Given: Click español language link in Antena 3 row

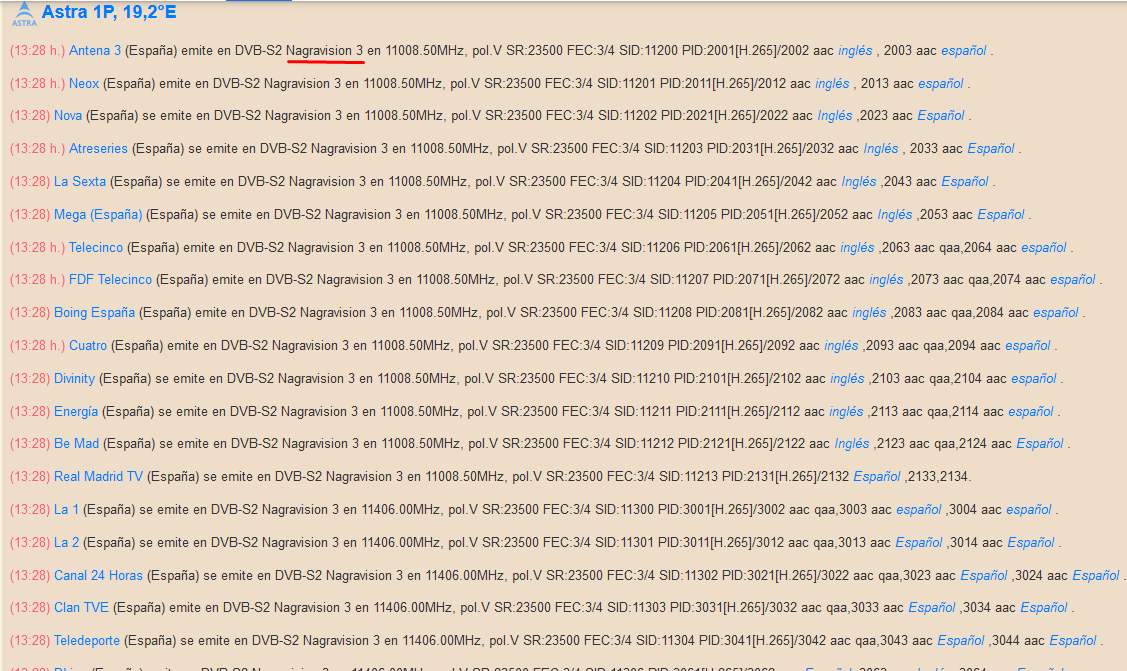Looking at the screenshot, I should [x=964, y=50].
